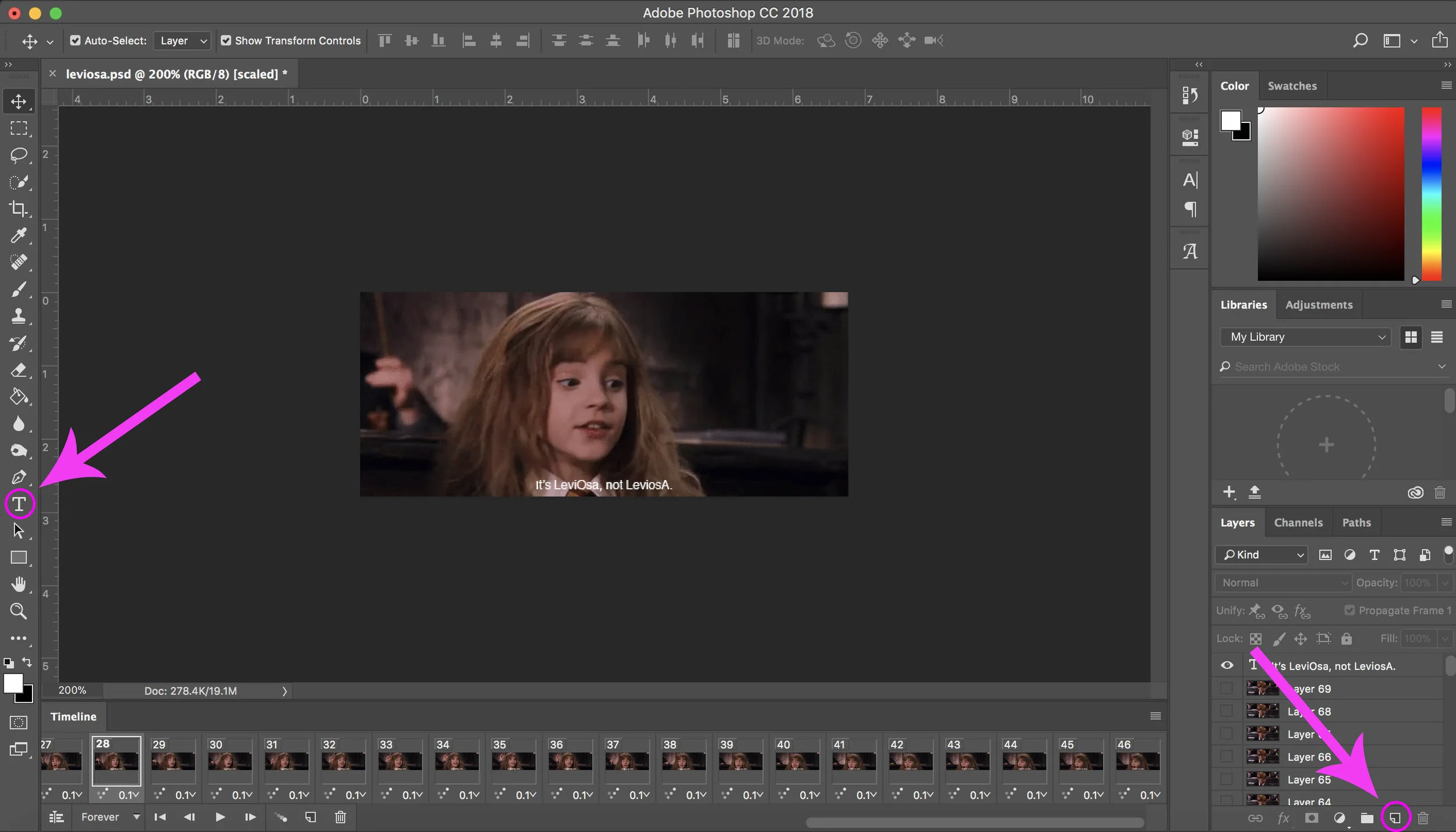Expand the Timeline panel menu
The width and height of the screenshot is (1456, 832).
click(x=1155, y=716)
